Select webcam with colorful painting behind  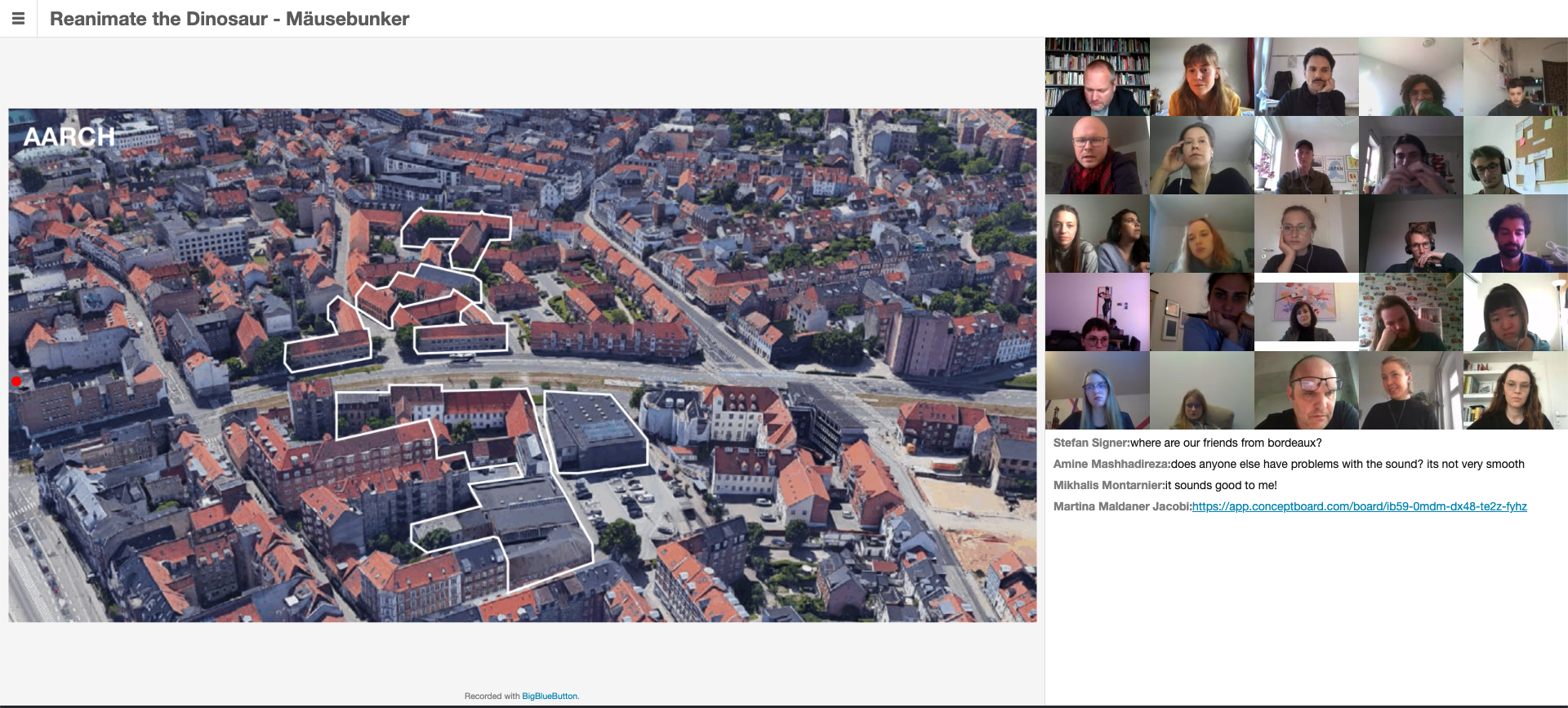pos(1306,312)
